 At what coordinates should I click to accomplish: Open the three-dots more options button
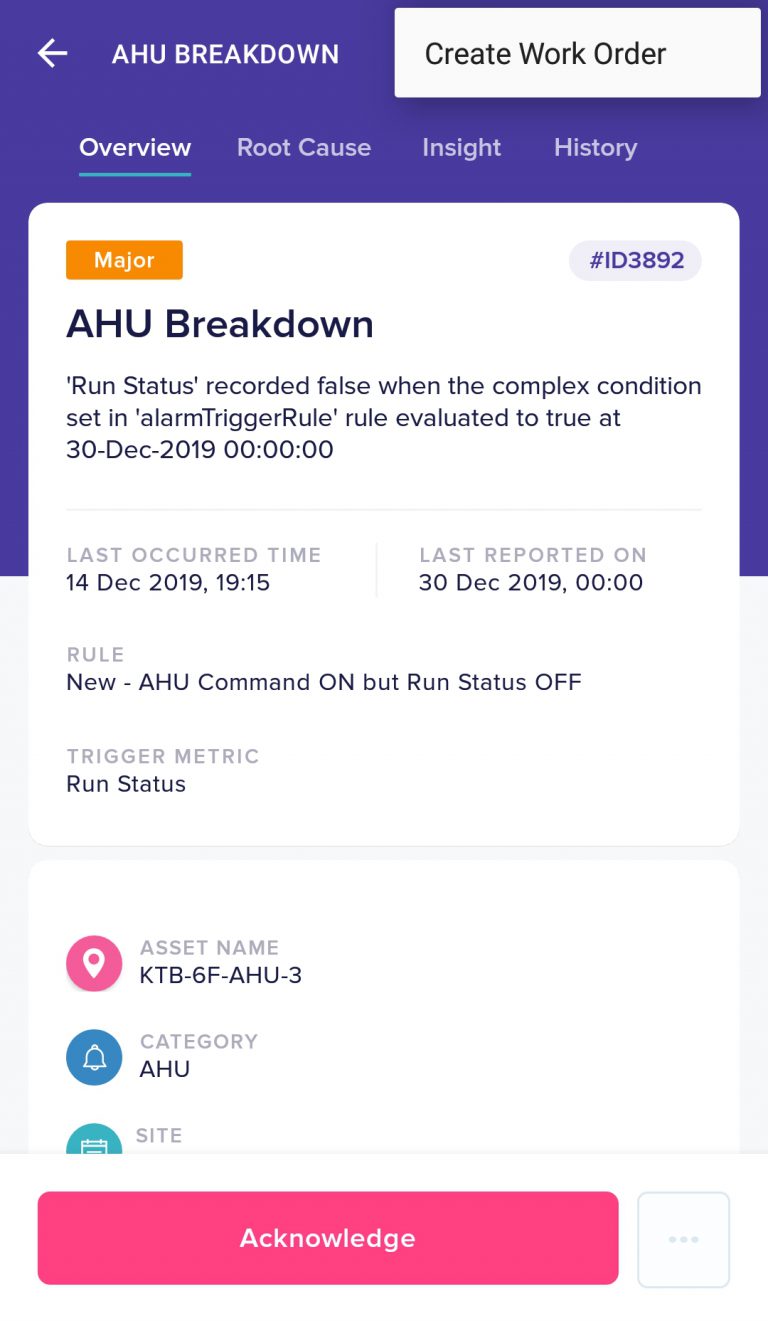683,1239
